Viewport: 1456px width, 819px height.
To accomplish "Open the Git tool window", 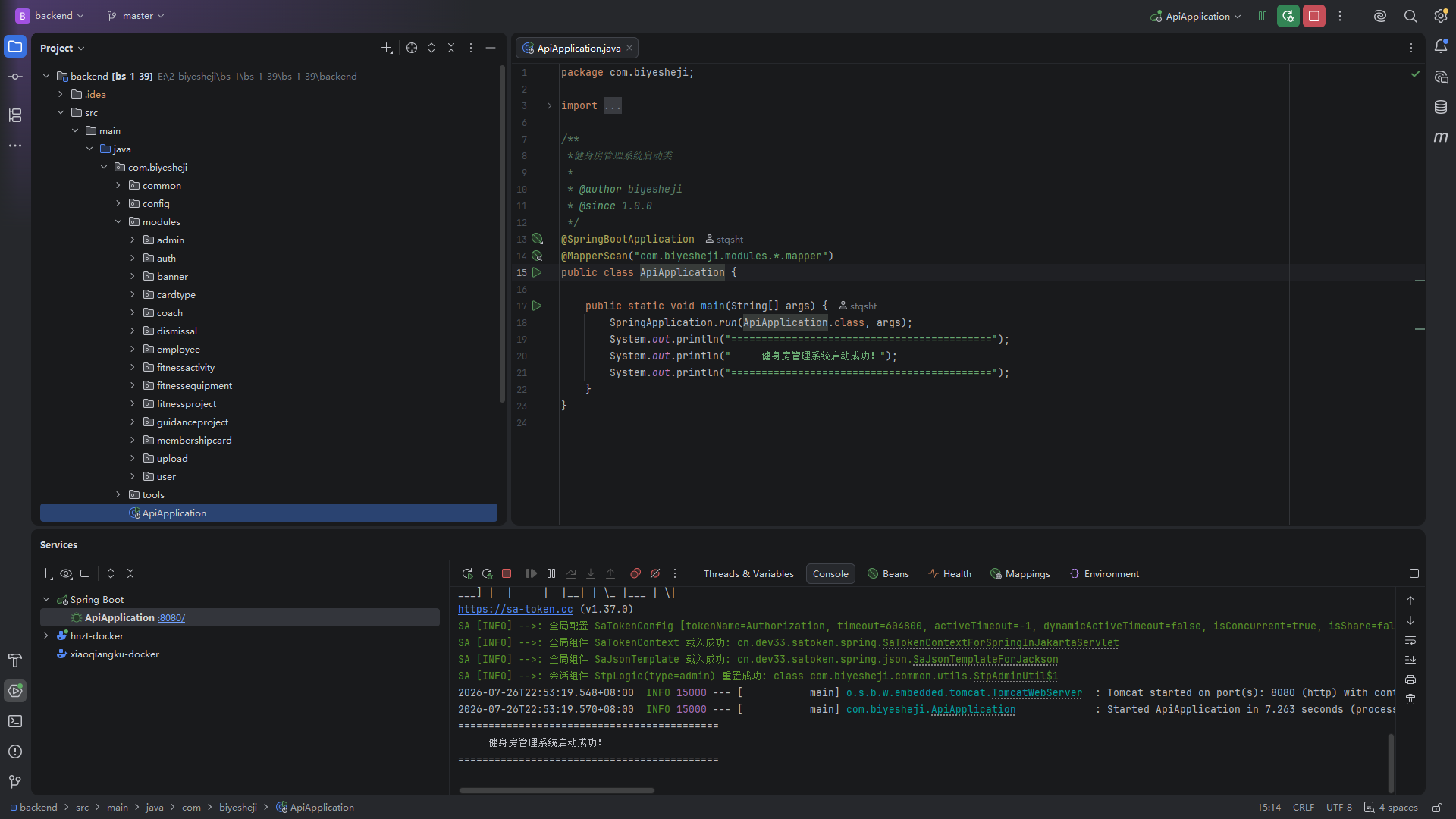I will click(15, 782).
